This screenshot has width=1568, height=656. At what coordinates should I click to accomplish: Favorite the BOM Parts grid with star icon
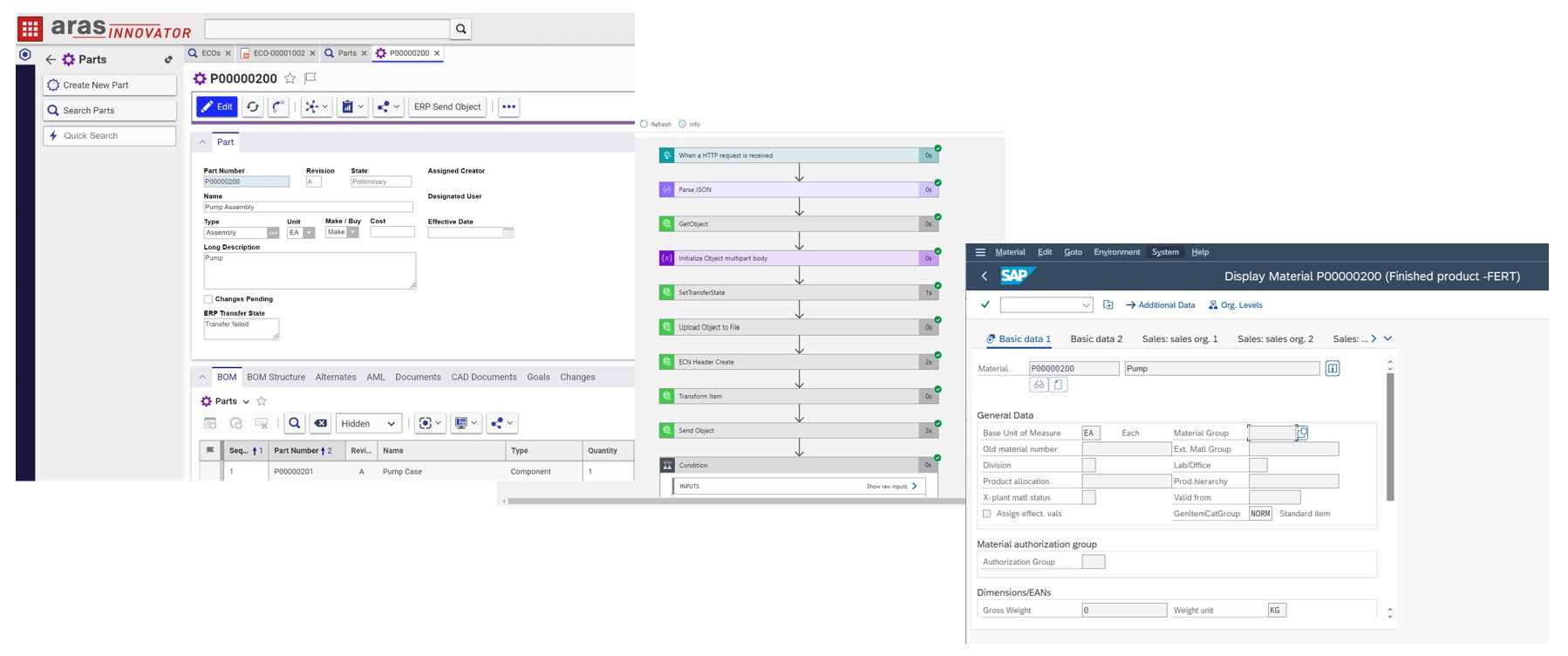pyautogui.click(x=262, y=401)
